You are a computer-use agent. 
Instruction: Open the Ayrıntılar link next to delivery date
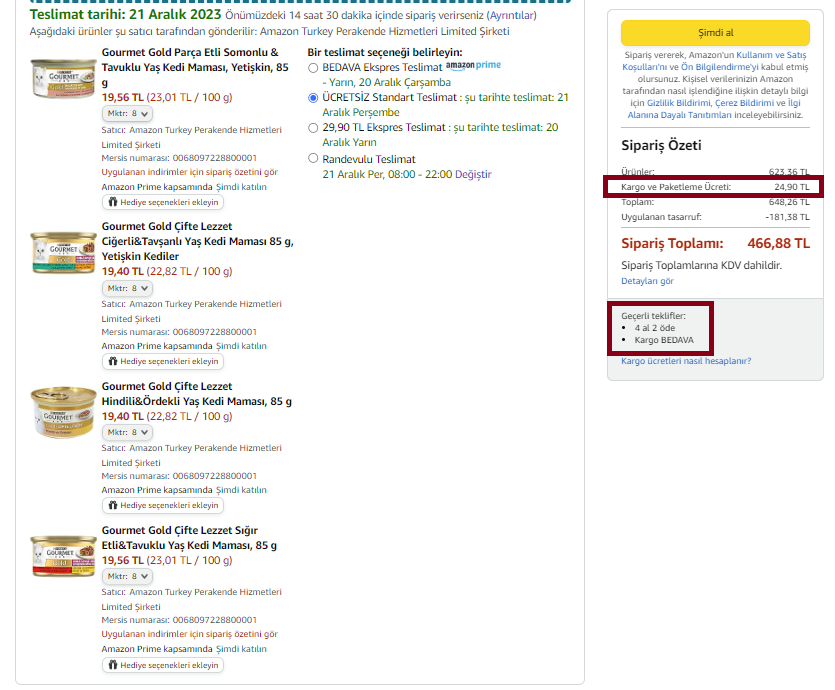click(x=511, y=15)
